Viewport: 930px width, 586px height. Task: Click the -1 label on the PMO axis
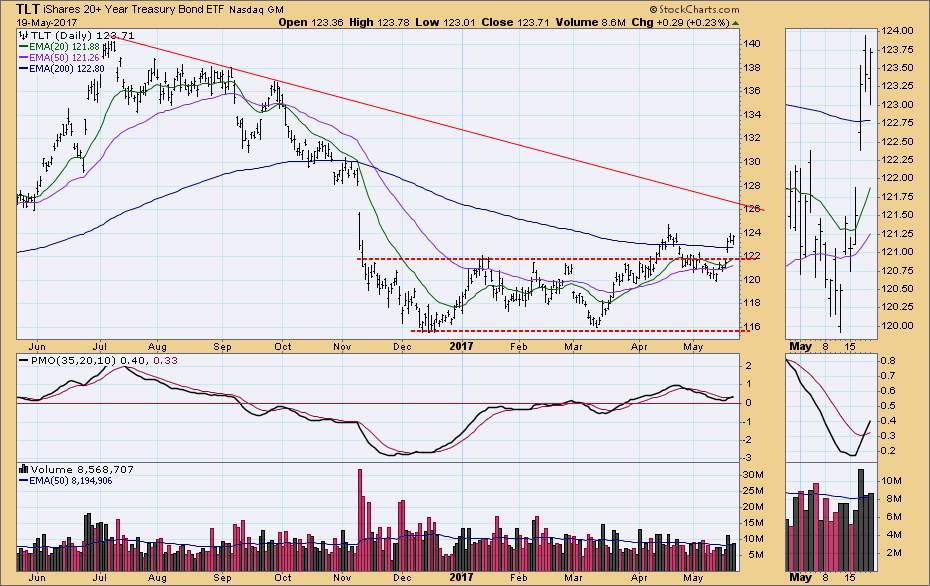(x=749, y=421)
